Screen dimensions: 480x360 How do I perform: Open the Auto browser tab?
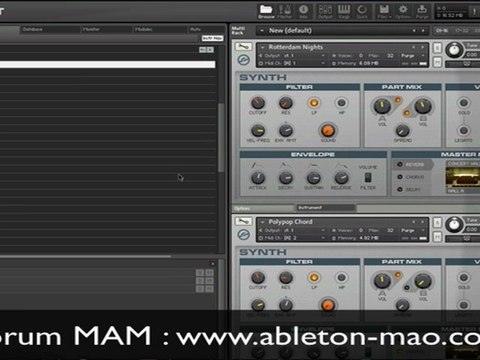pyautogui.click(x=206, y=29)
